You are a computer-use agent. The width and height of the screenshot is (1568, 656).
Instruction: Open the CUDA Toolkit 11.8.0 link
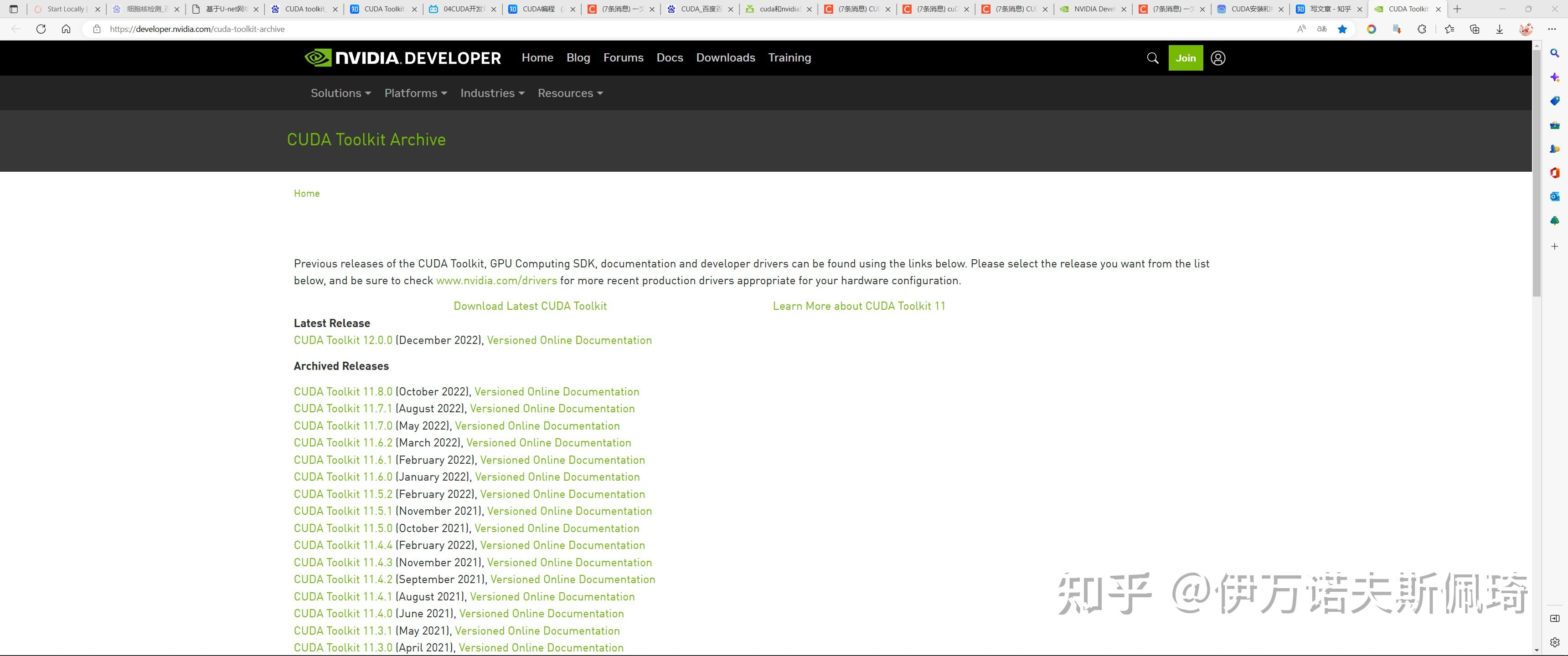tap(343, 391)
